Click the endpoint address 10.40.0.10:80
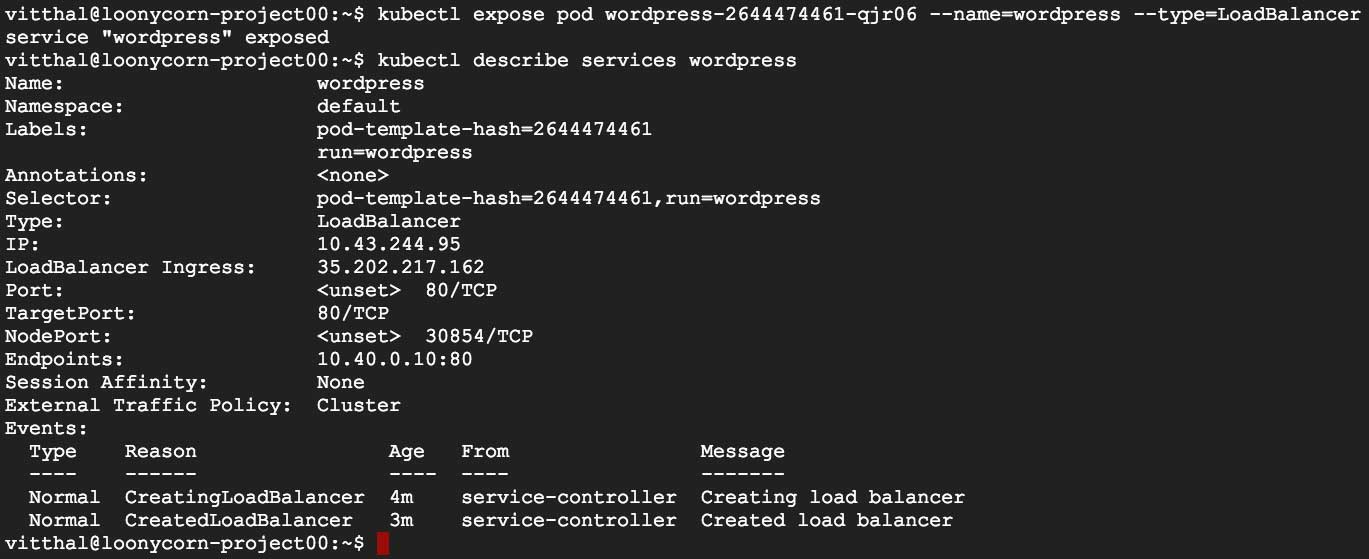 394,359
